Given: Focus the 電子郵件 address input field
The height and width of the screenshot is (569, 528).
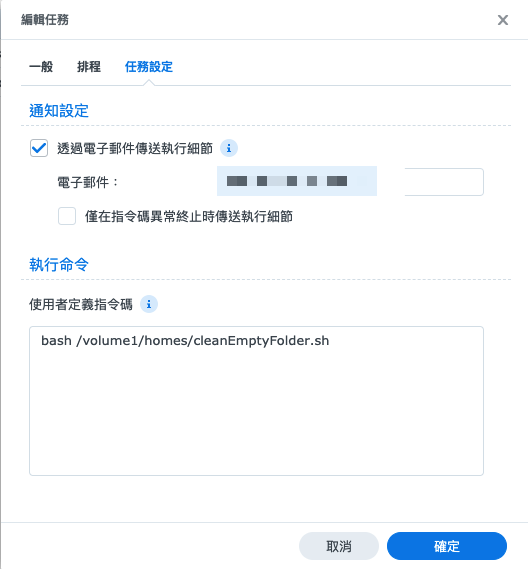Looking at the screenshot, I should [350, 181].
